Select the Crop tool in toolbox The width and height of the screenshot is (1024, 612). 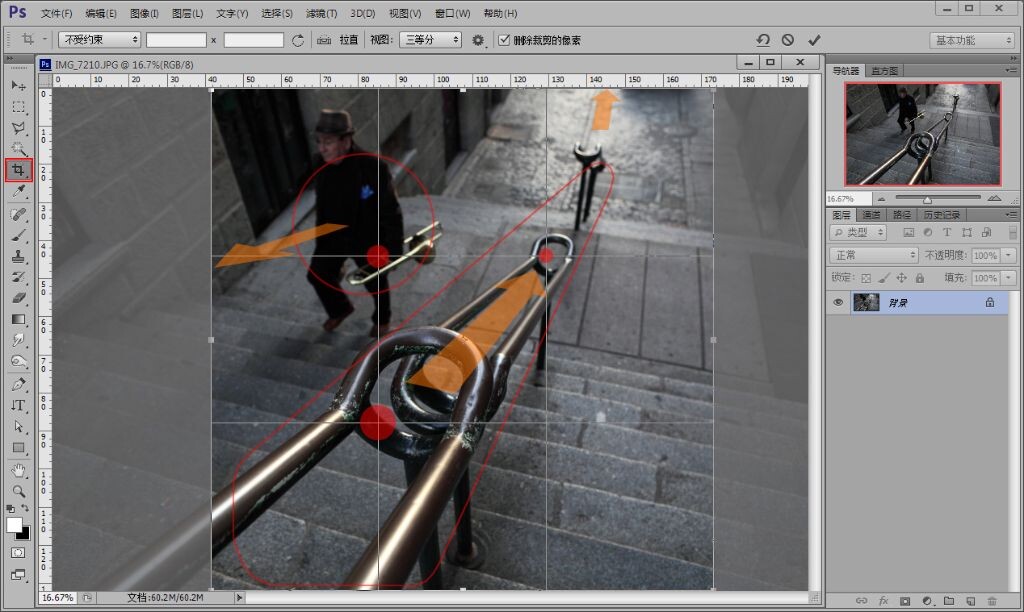point(18,170)
